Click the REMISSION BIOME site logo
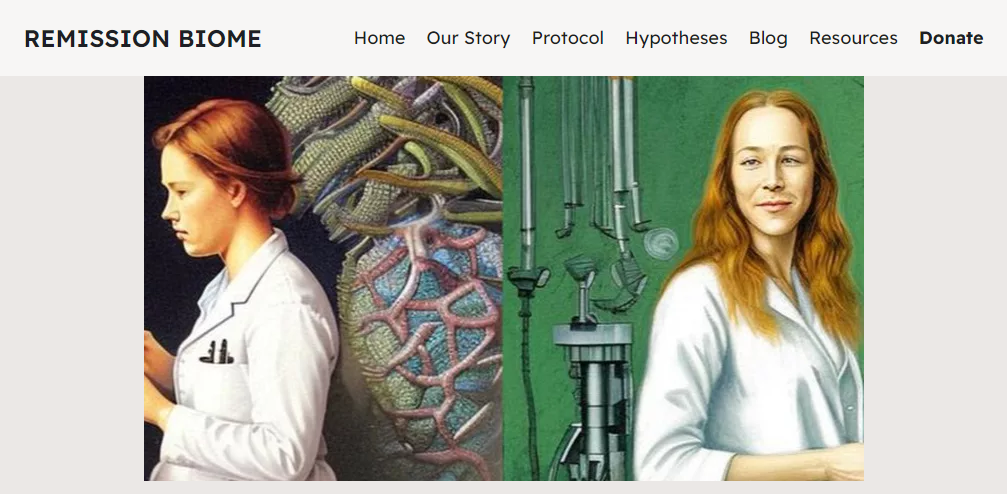The image size is (1007, 494). [143, 39]
